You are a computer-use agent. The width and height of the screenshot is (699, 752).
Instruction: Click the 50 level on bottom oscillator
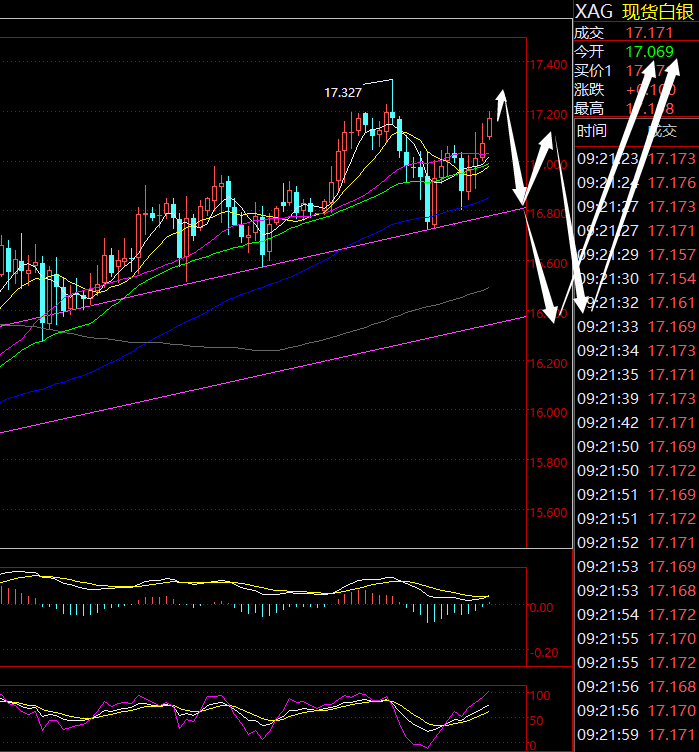(538, 720)
